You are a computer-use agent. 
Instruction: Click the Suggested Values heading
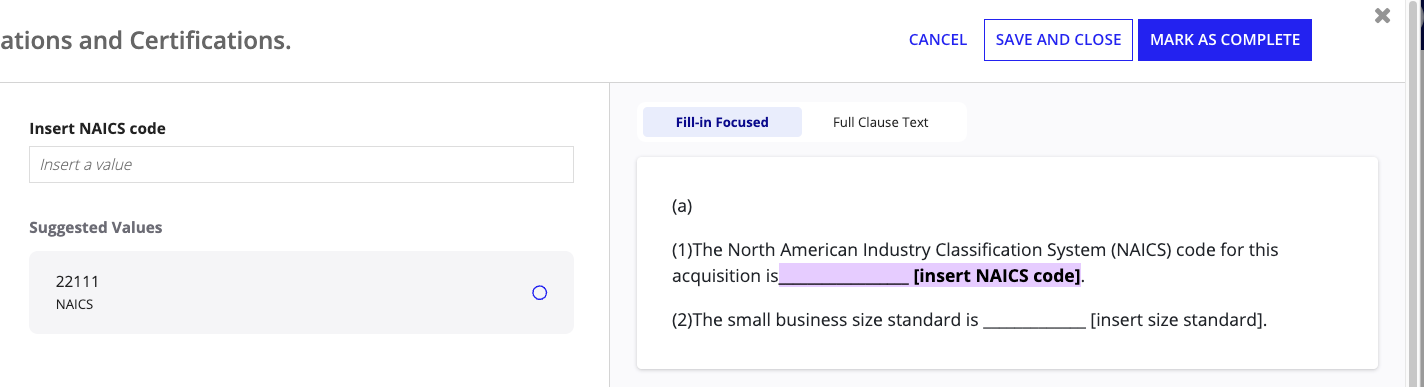click(x=96, y=227)
